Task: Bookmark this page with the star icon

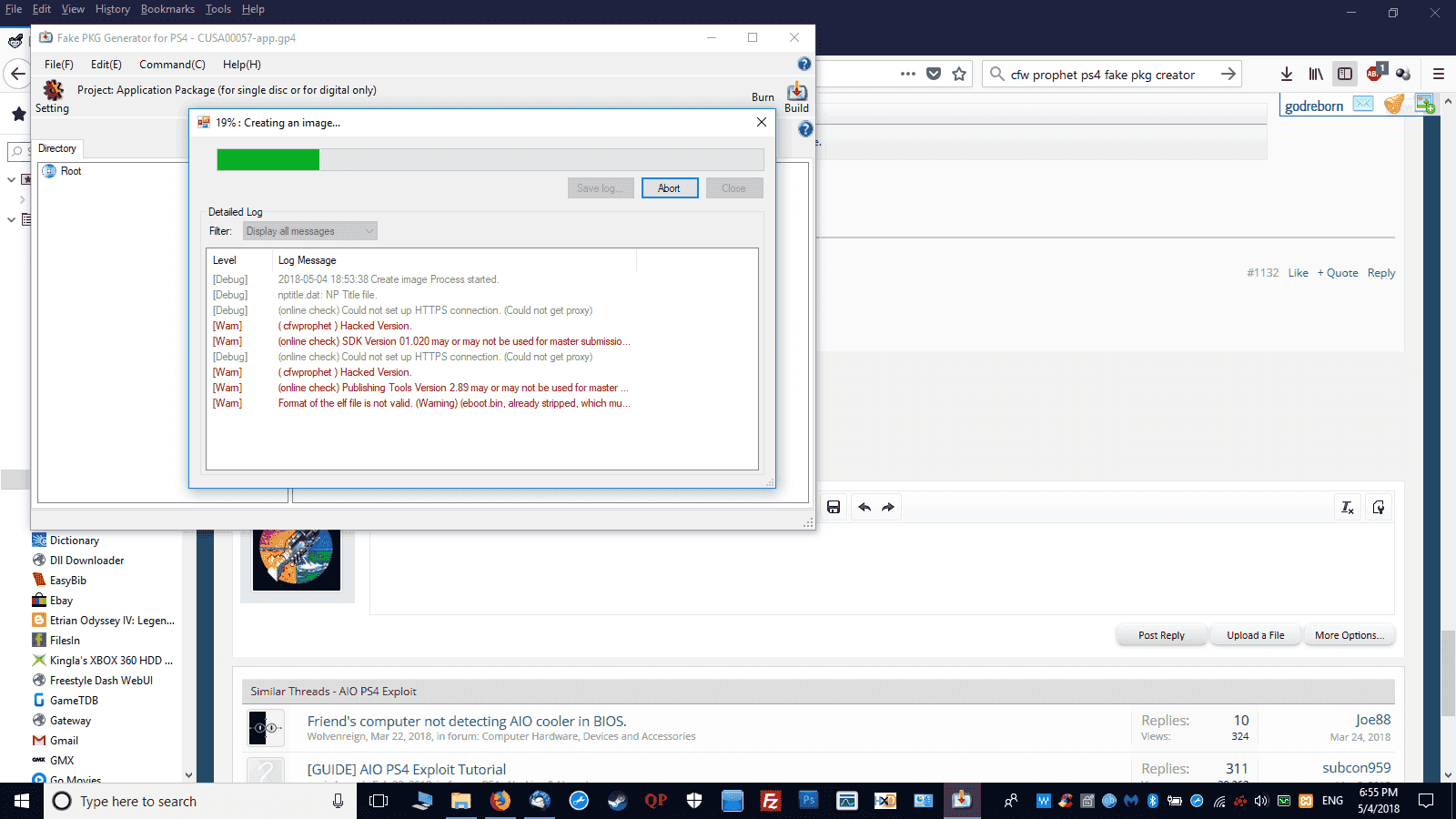Action: click(x=959, y=74)
